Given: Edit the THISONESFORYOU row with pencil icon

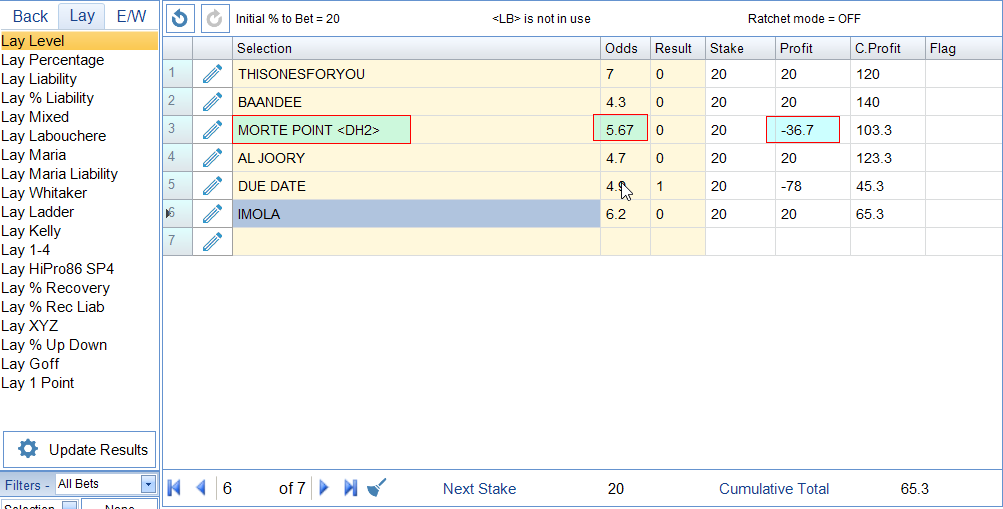Looking at the screenshot, I should click(x=212, y=74).
